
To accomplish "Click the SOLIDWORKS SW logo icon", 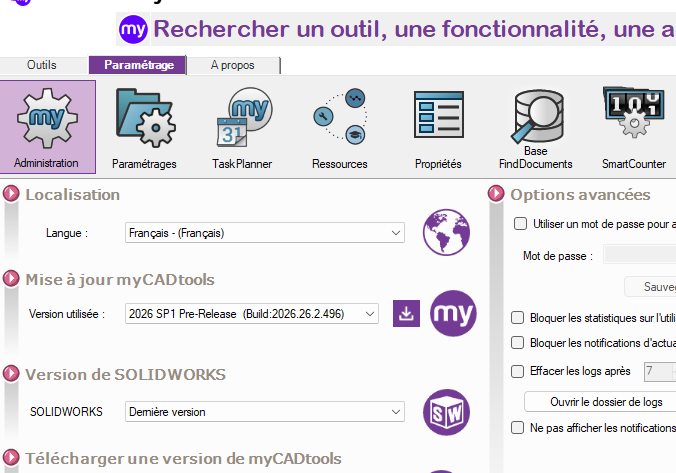I will coord(446,411).
